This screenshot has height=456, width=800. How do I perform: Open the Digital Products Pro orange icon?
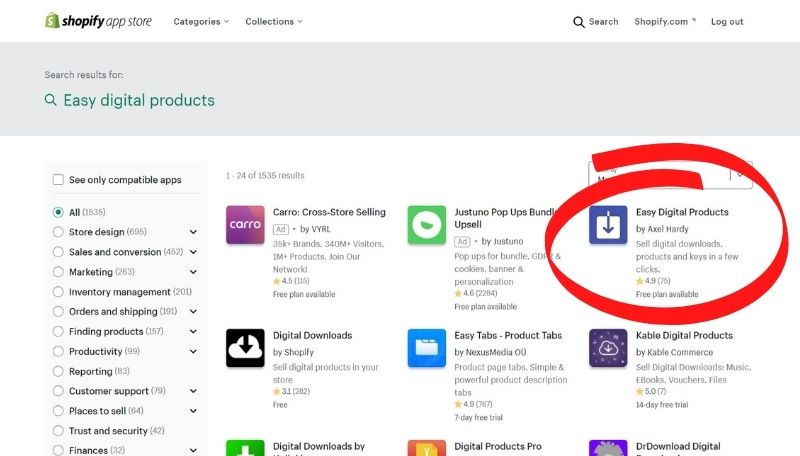tap(427, 448)
